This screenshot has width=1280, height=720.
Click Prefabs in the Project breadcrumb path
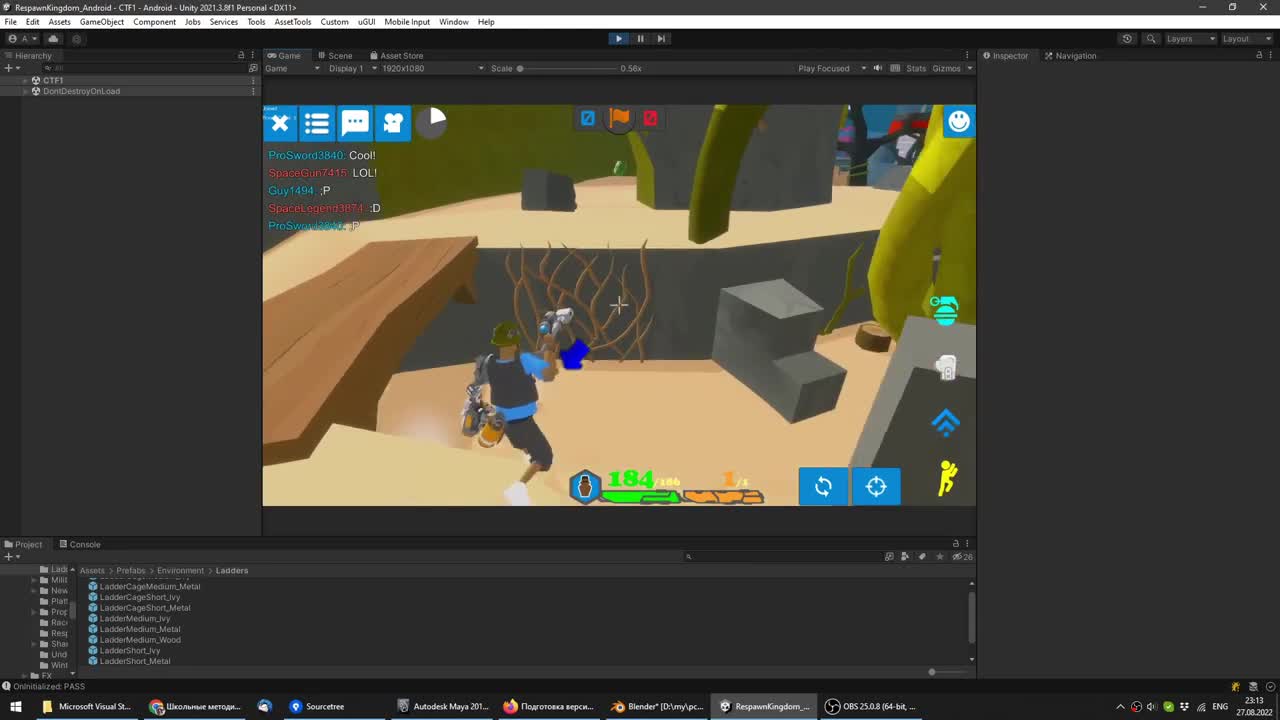coord(130,570)
